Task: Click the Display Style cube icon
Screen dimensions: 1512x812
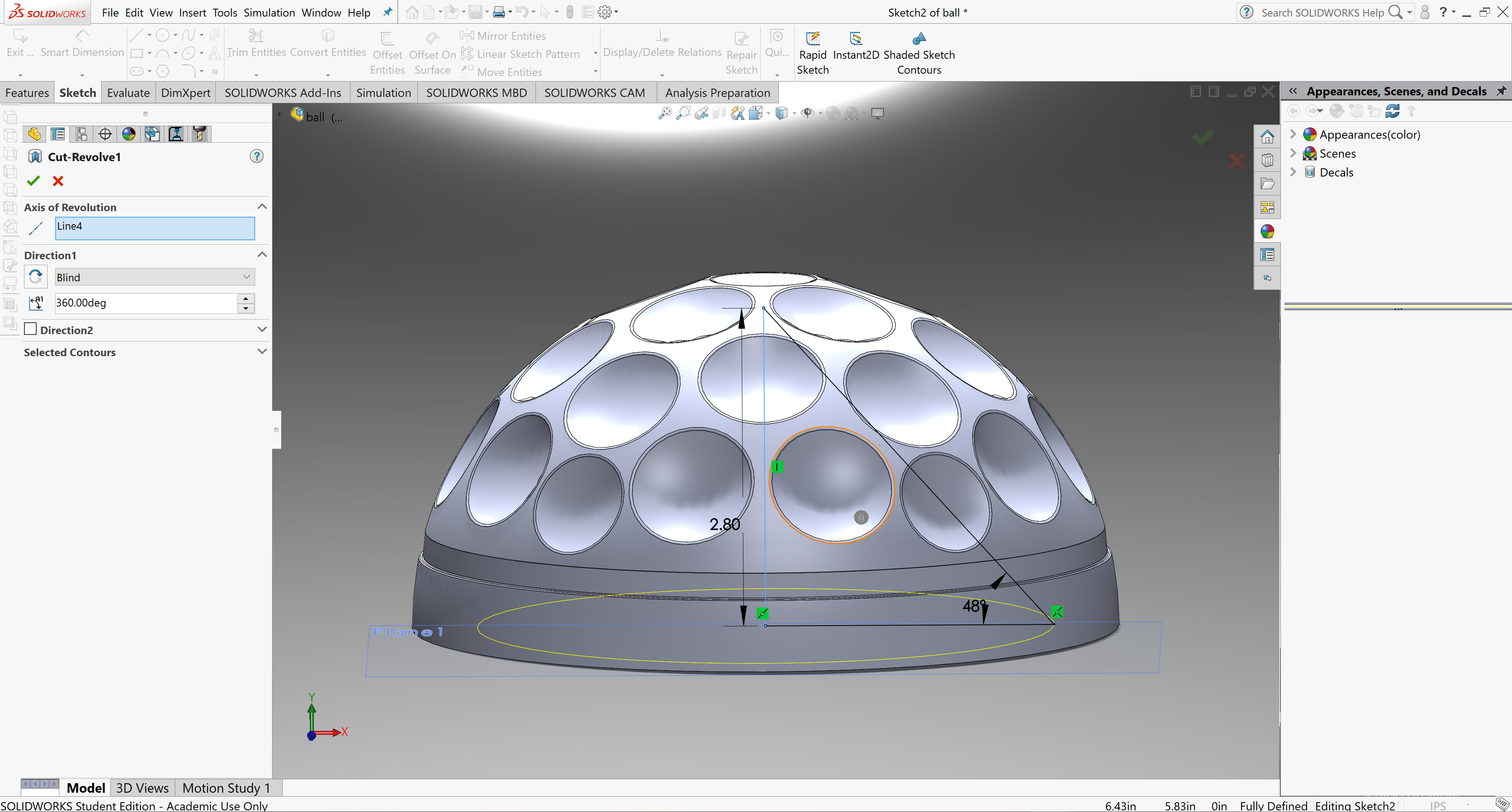Action: [782, 113]
